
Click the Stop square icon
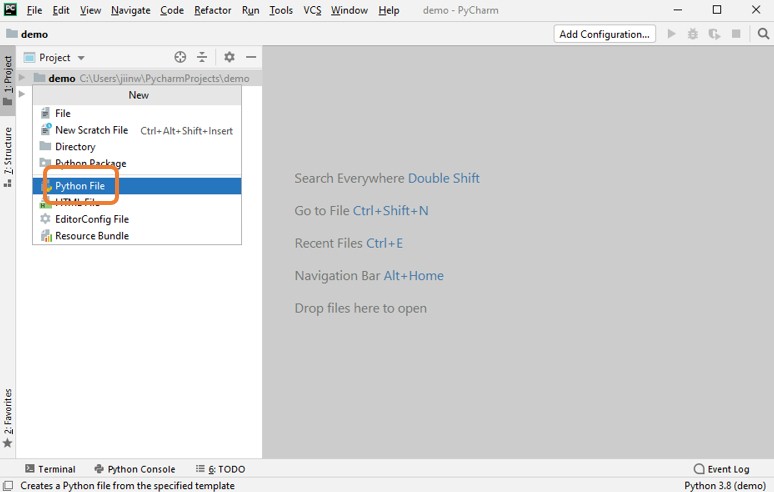click(x=736, y=34)
